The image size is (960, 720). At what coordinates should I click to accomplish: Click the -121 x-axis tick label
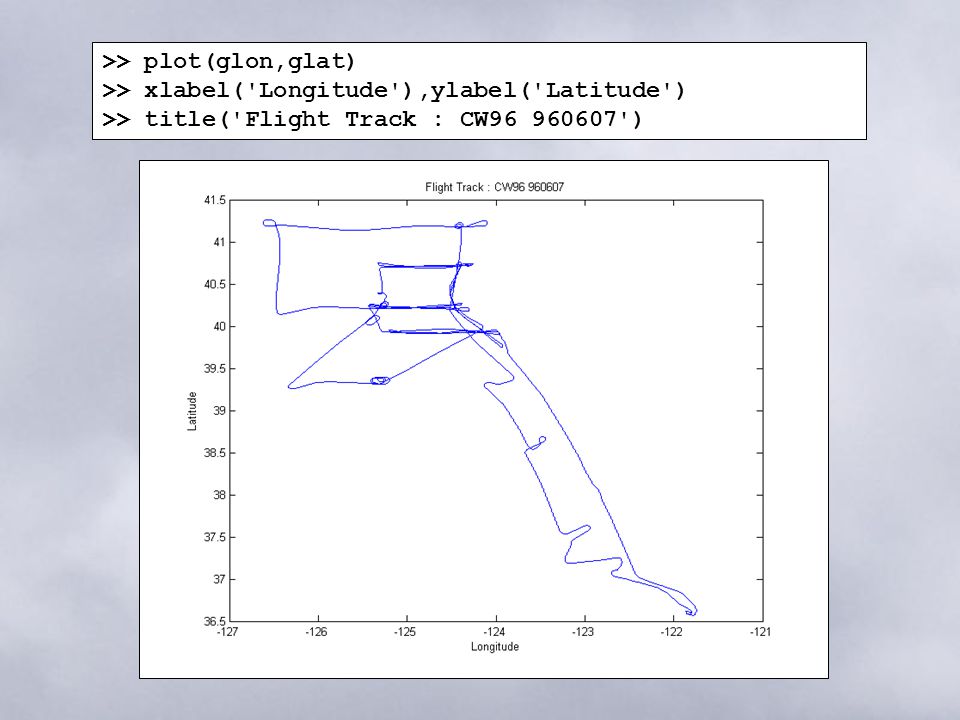click(760, 632)
